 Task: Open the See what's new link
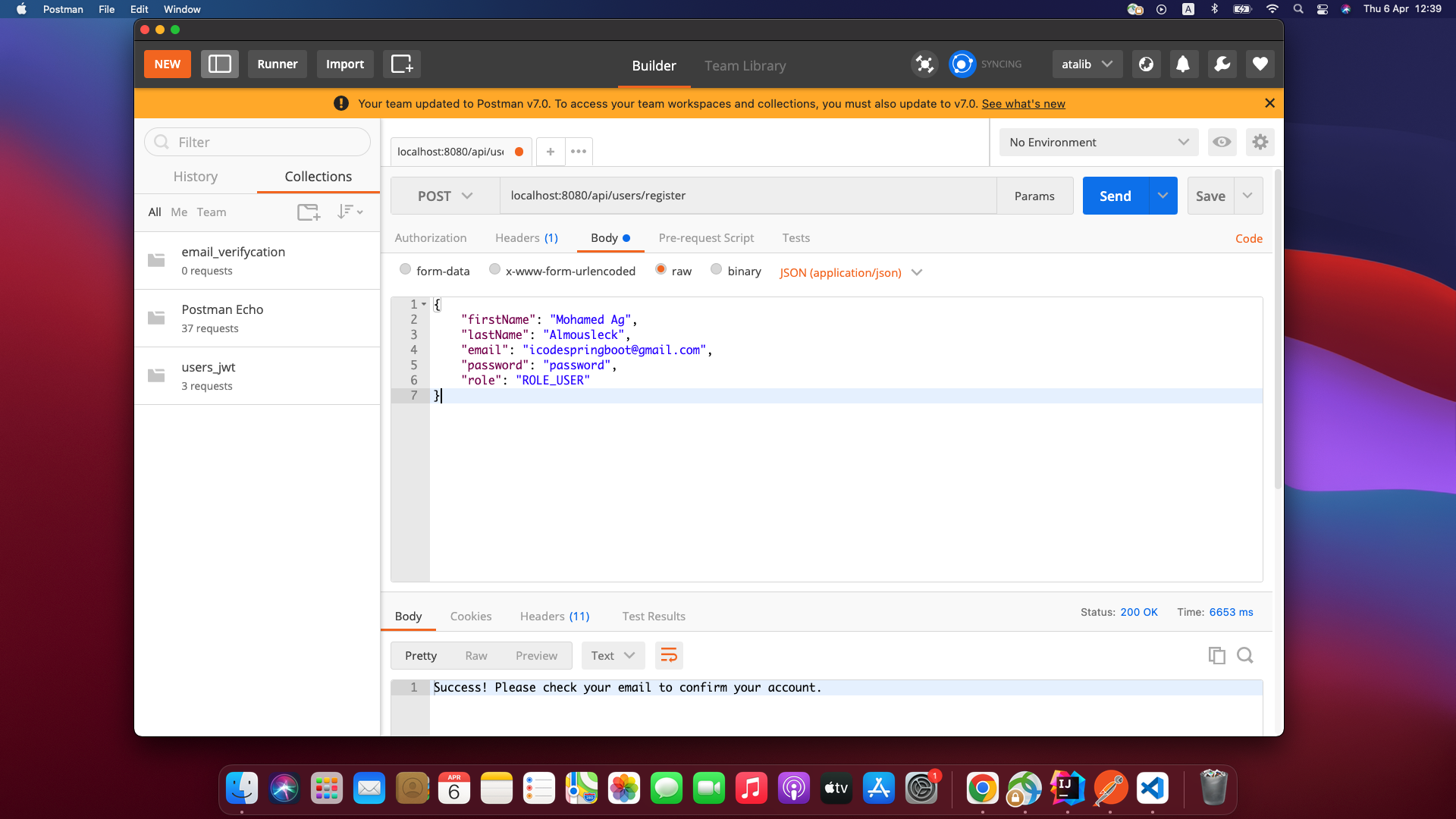pos(1024,103)
